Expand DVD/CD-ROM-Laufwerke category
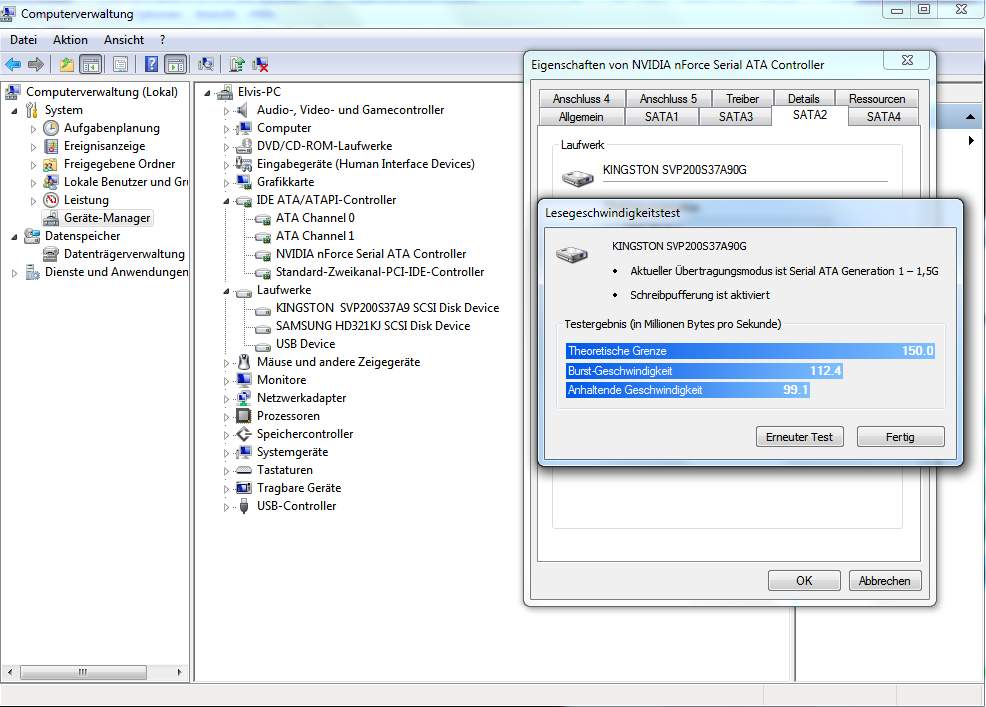The height and width of the screenshot is (707, 986). [x=226, y=147]
